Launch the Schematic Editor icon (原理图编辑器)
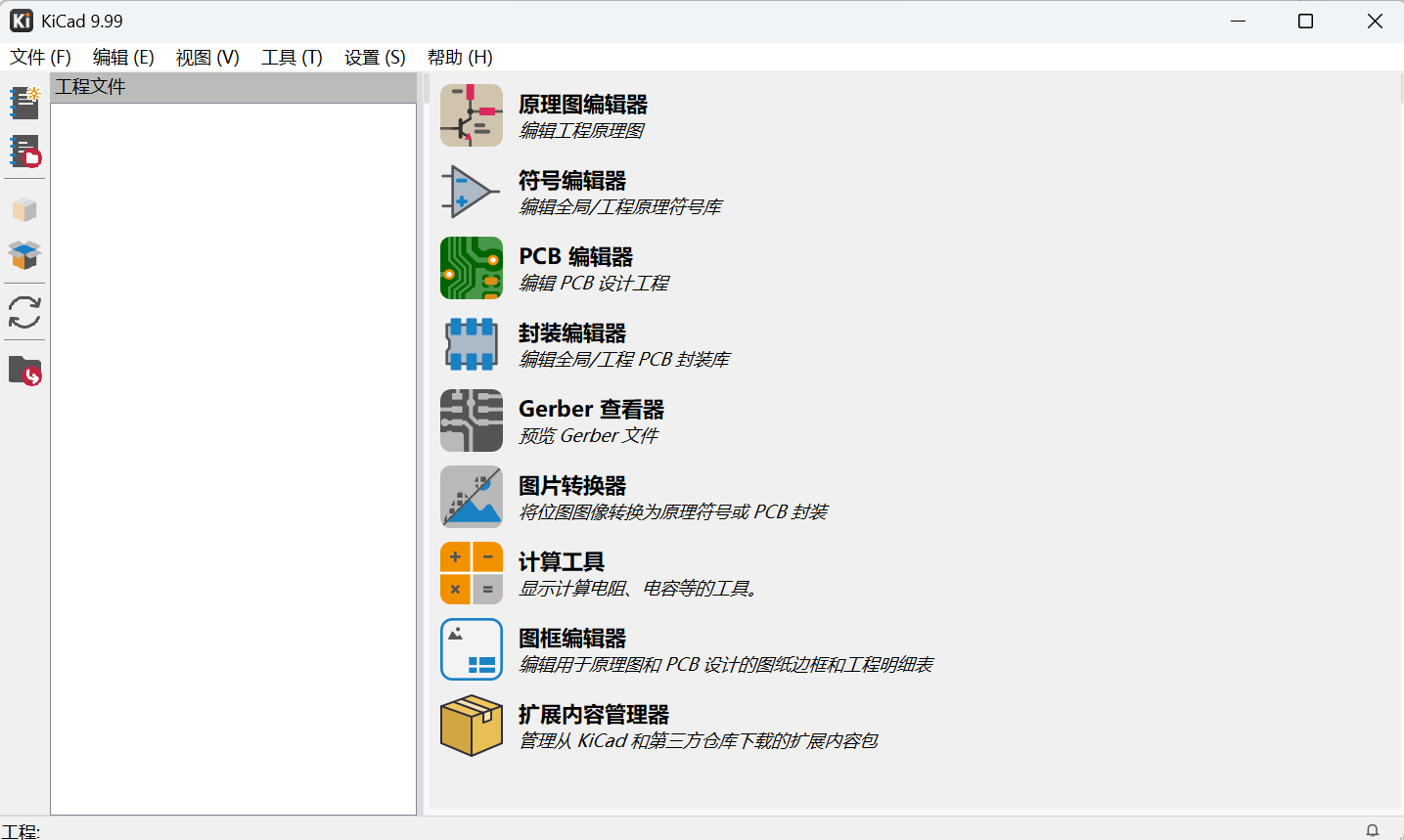The image size is (1404, 840). point(472,115)
